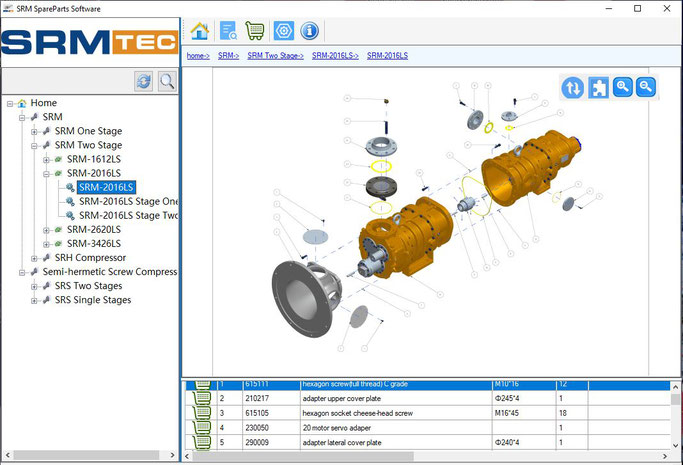The height and width of the screenshot is (465, 683).
Task: Click the SRM-2016LS-> breadcrumb link
Action: pos(335,56)
